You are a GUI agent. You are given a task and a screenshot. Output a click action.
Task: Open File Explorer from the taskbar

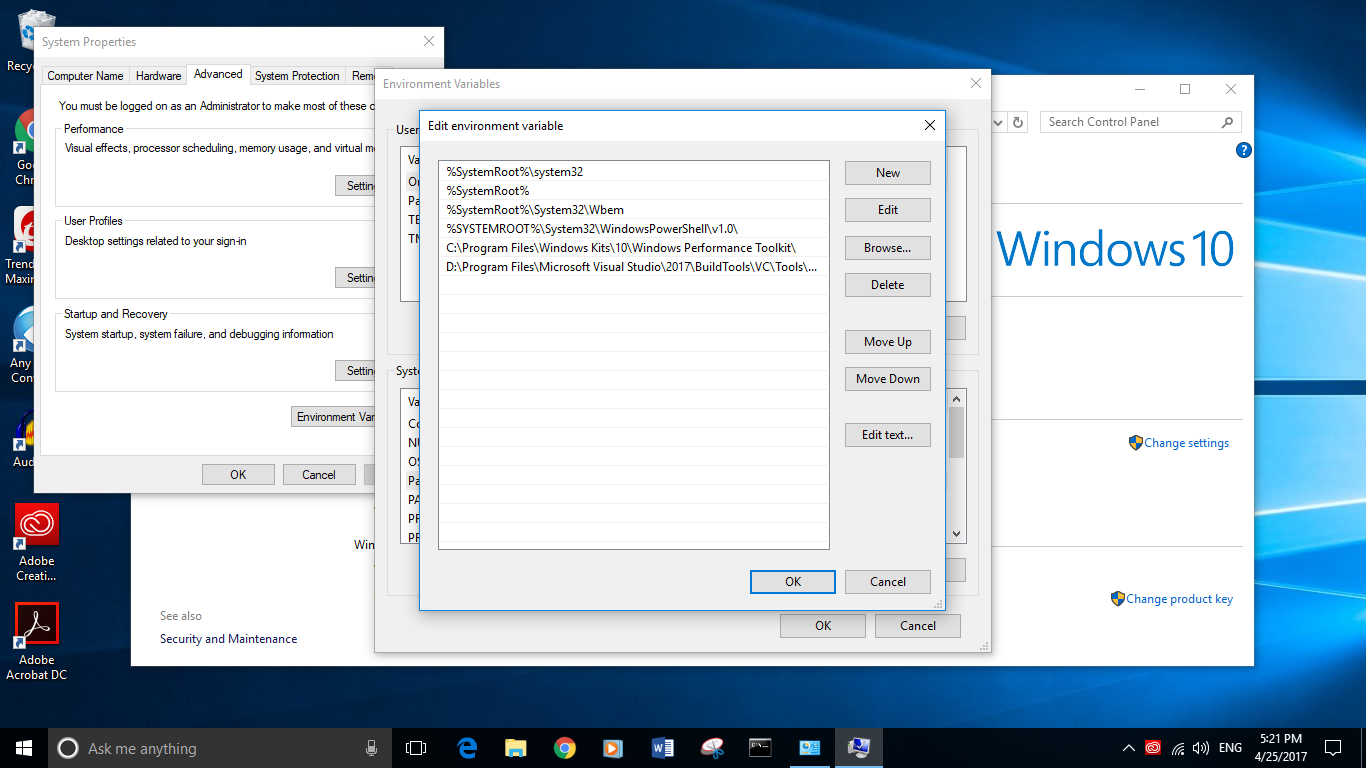tap(516, 747)
